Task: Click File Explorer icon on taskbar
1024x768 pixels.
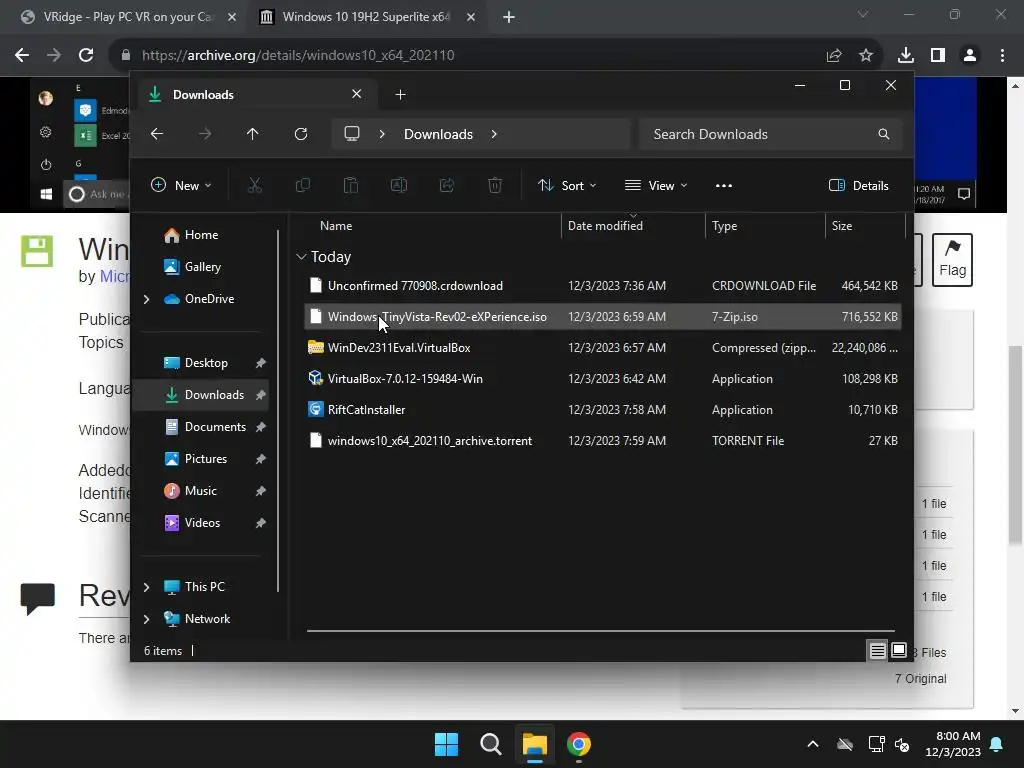Action: coord(534,744)
